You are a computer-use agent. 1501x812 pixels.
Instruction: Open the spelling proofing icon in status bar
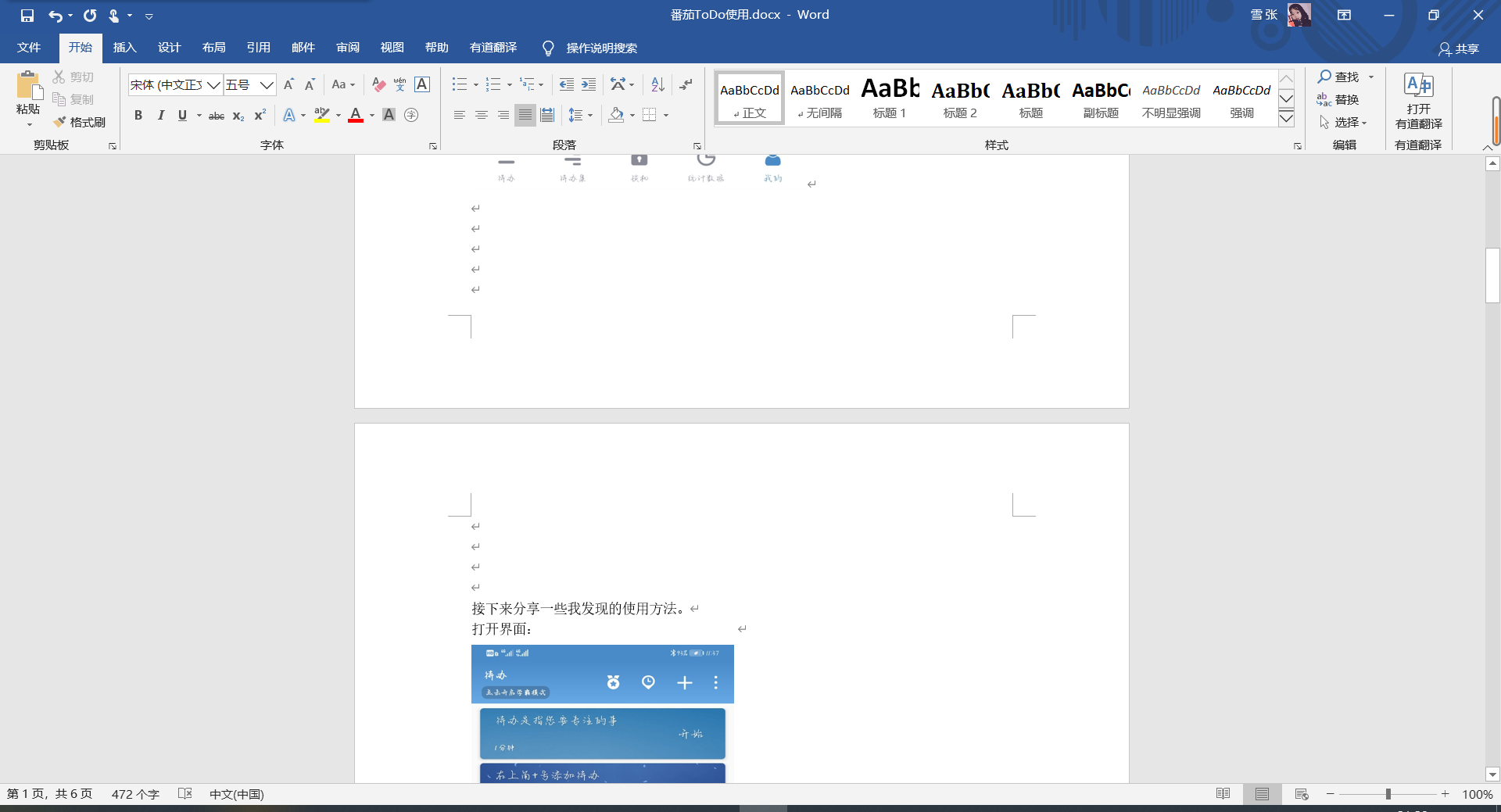click(185, 793)
